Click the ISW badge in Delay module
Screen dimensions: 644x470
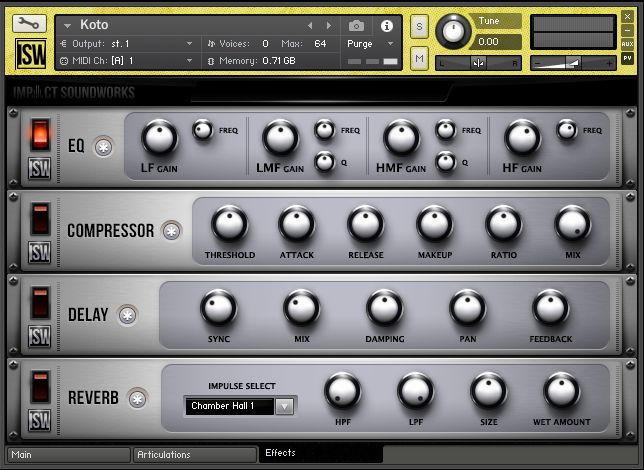pos(39,336)
